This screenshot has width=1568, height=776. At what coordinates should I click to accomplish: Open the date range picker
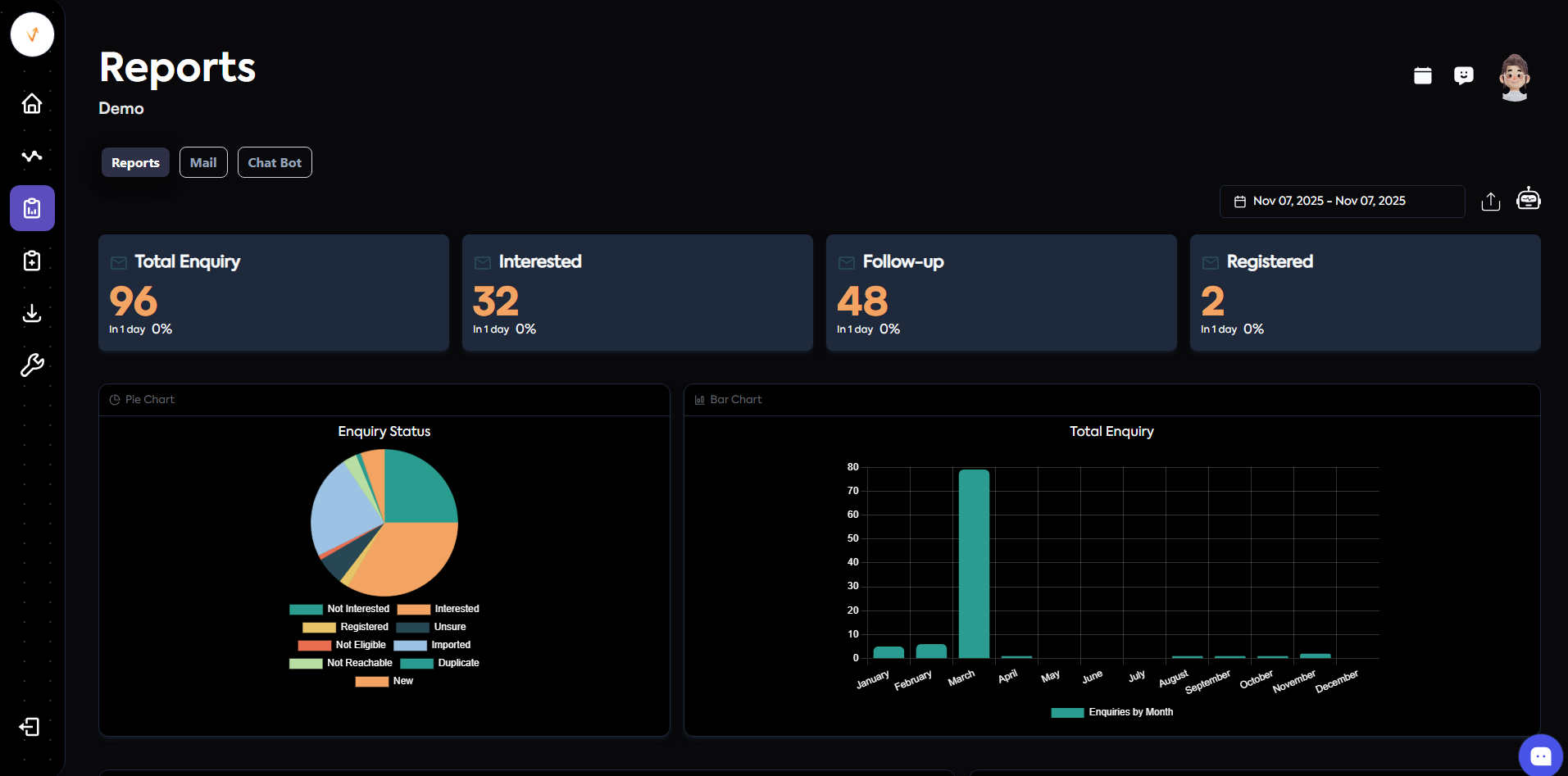(x=1342, y=202)
